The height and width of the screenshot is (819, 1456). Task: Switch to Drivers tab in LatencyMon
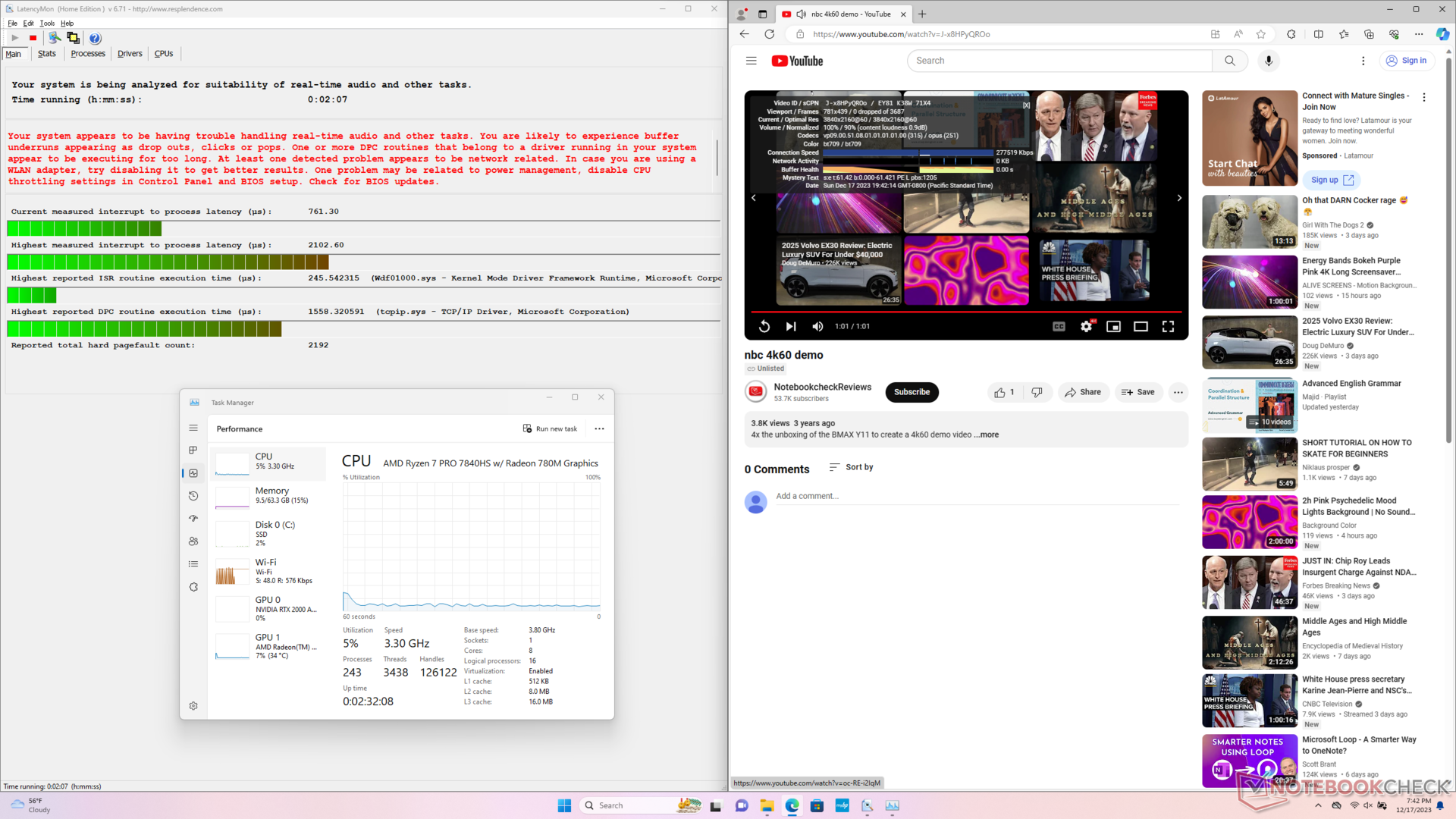(x=130, y=54)
